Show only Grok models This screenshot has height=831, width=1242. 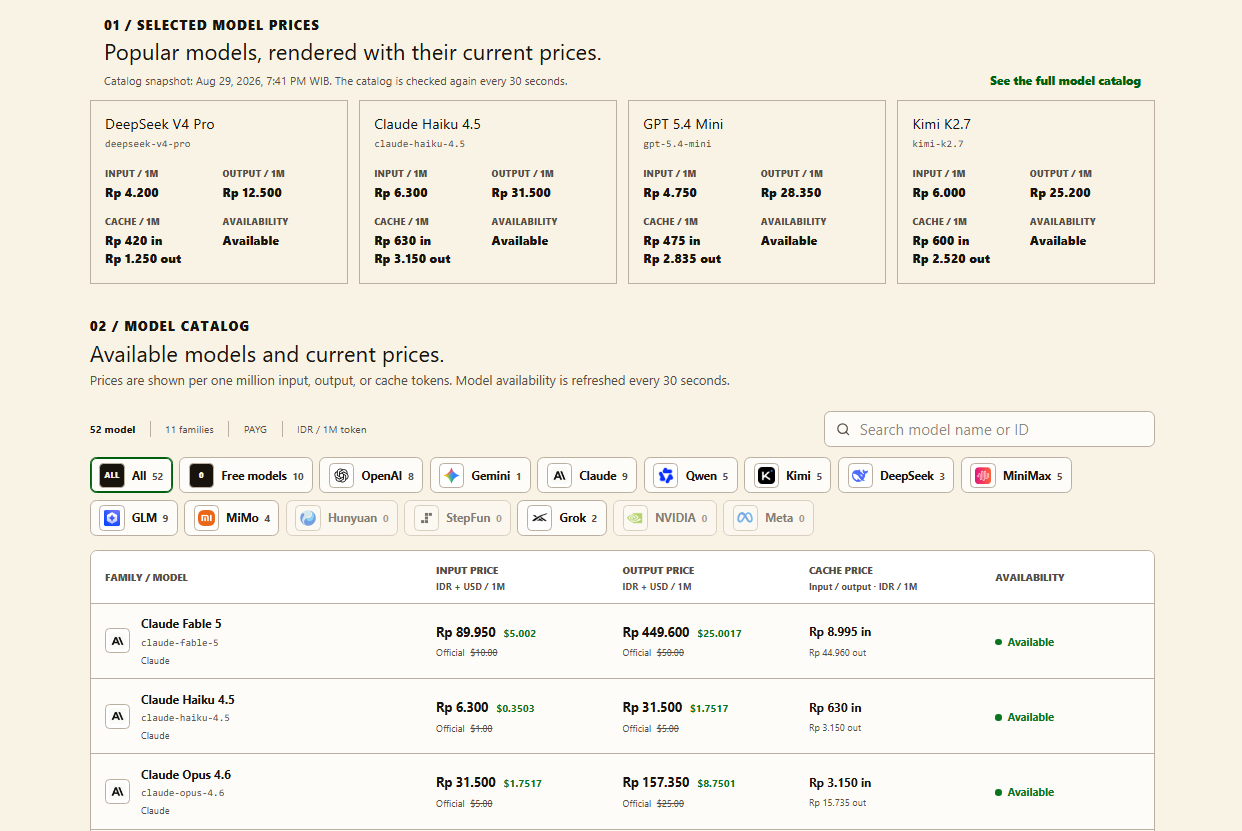(562, 518)
